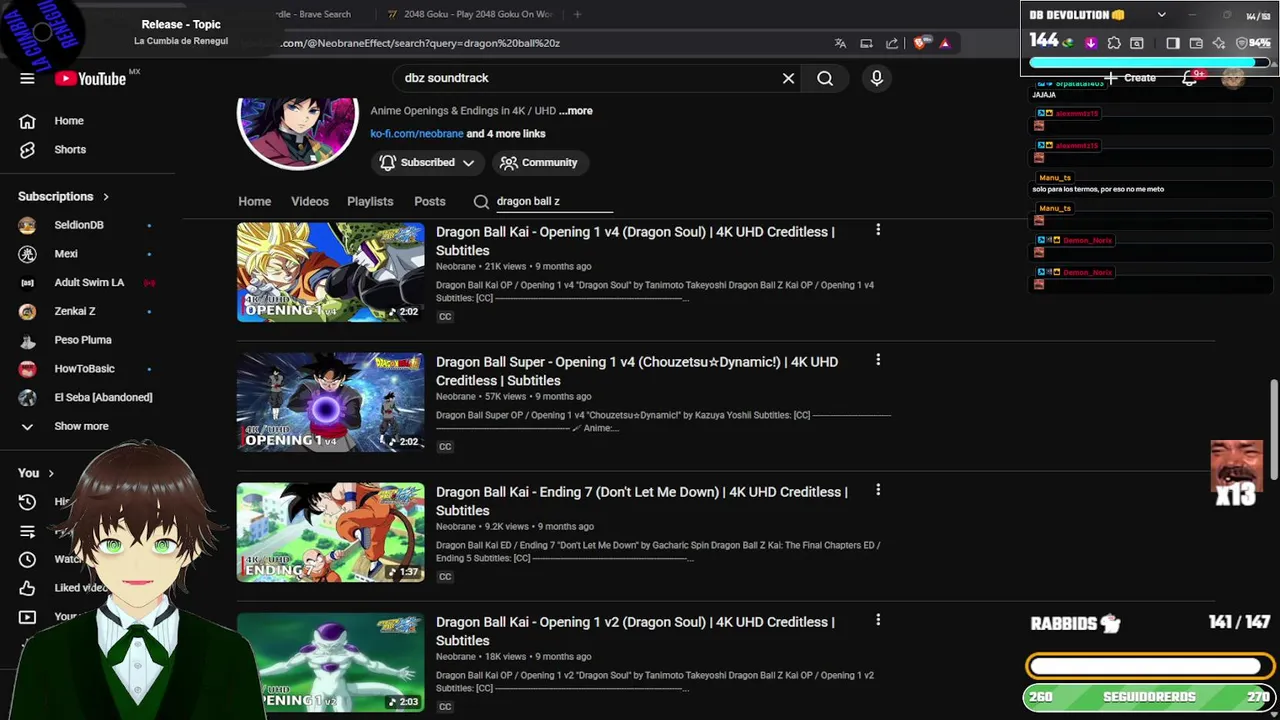Open Brave Shields lion icon
Screen dimensions: 1280x720
pyautogui.click(x=920, y=43)
